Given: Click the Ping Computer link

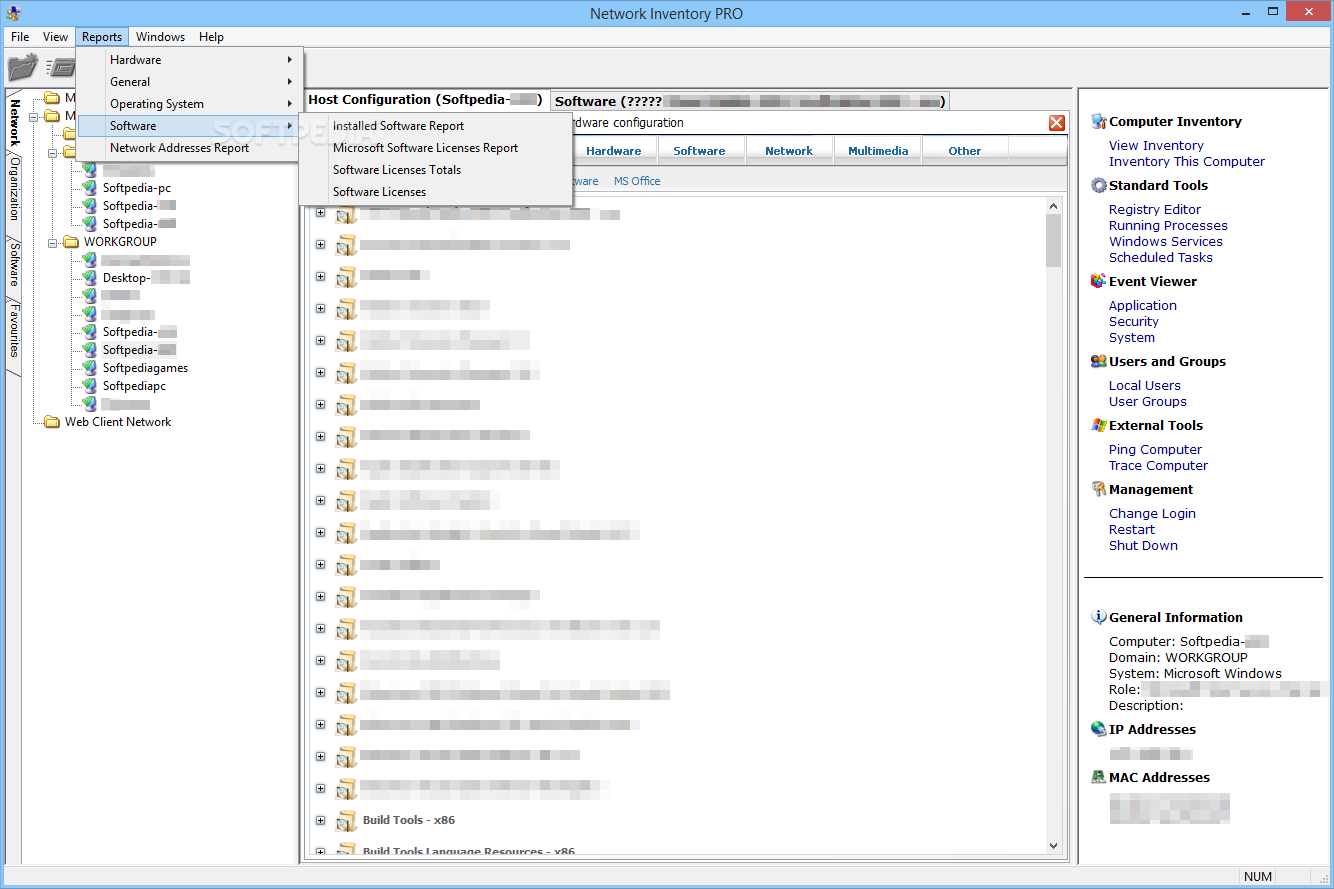Looking at the screenshot, I should click(1156, 450).
